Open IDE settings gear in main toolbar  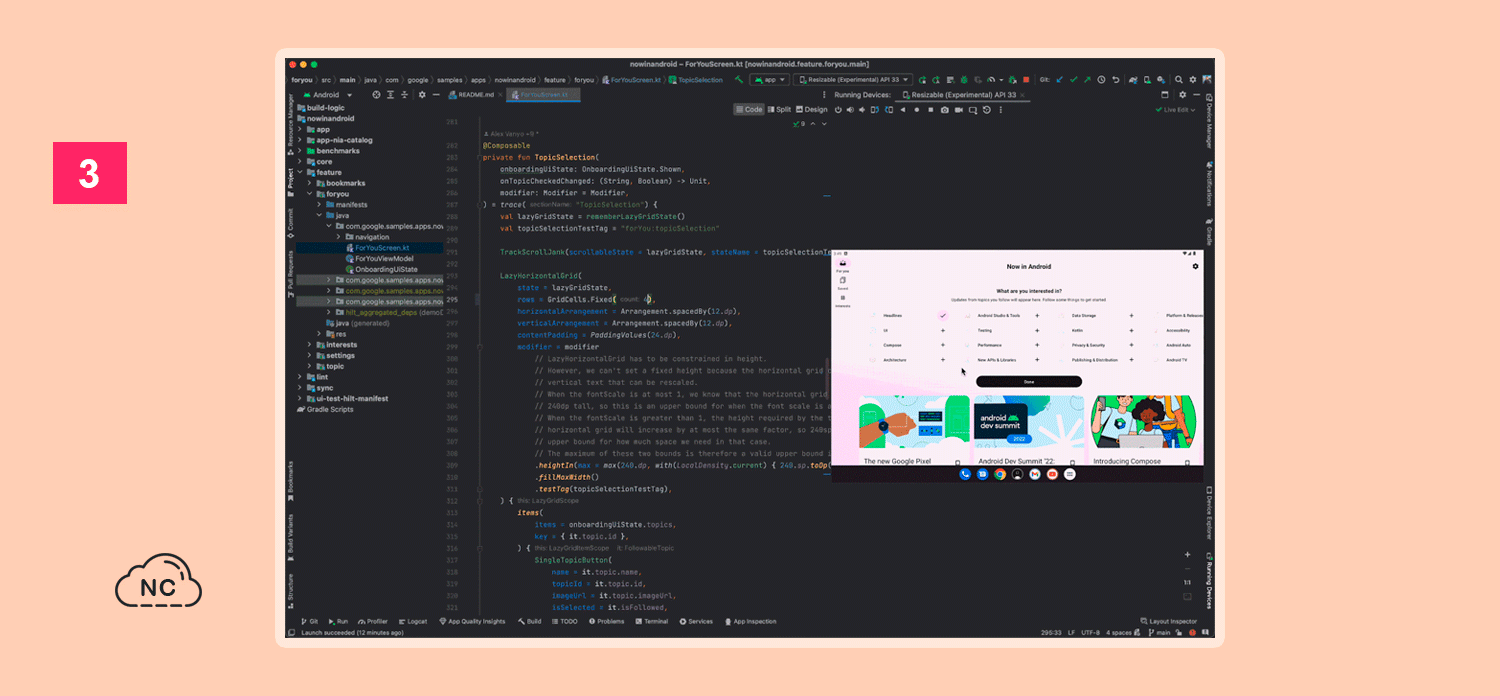tap(1193, 79)
